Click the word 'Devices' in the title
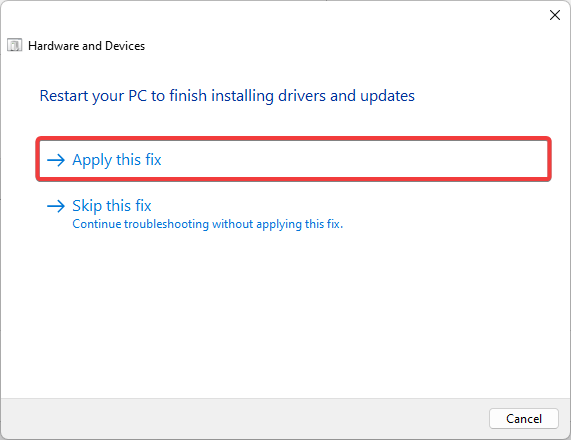The image size is (571, 440). 125,46
